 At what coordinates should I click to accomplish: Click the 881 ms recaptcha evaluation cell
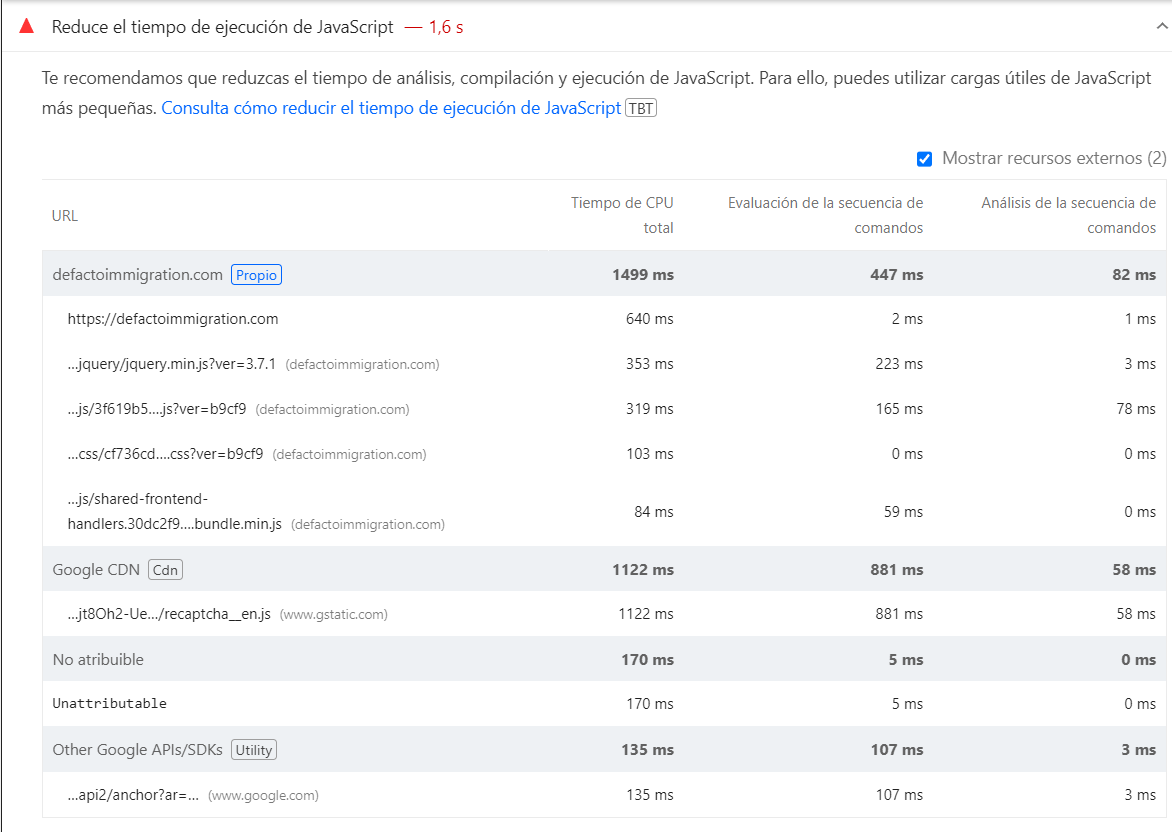tap(899, 614)
